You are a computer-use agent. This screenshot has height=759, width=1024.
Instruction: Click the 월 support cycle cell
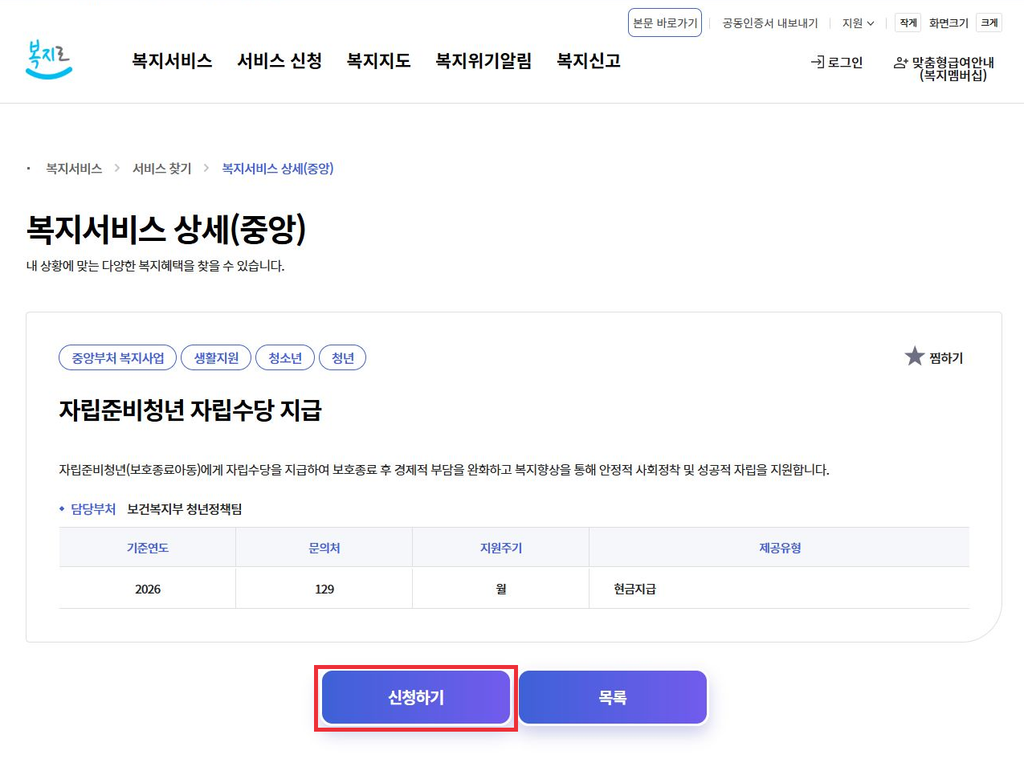501,589
